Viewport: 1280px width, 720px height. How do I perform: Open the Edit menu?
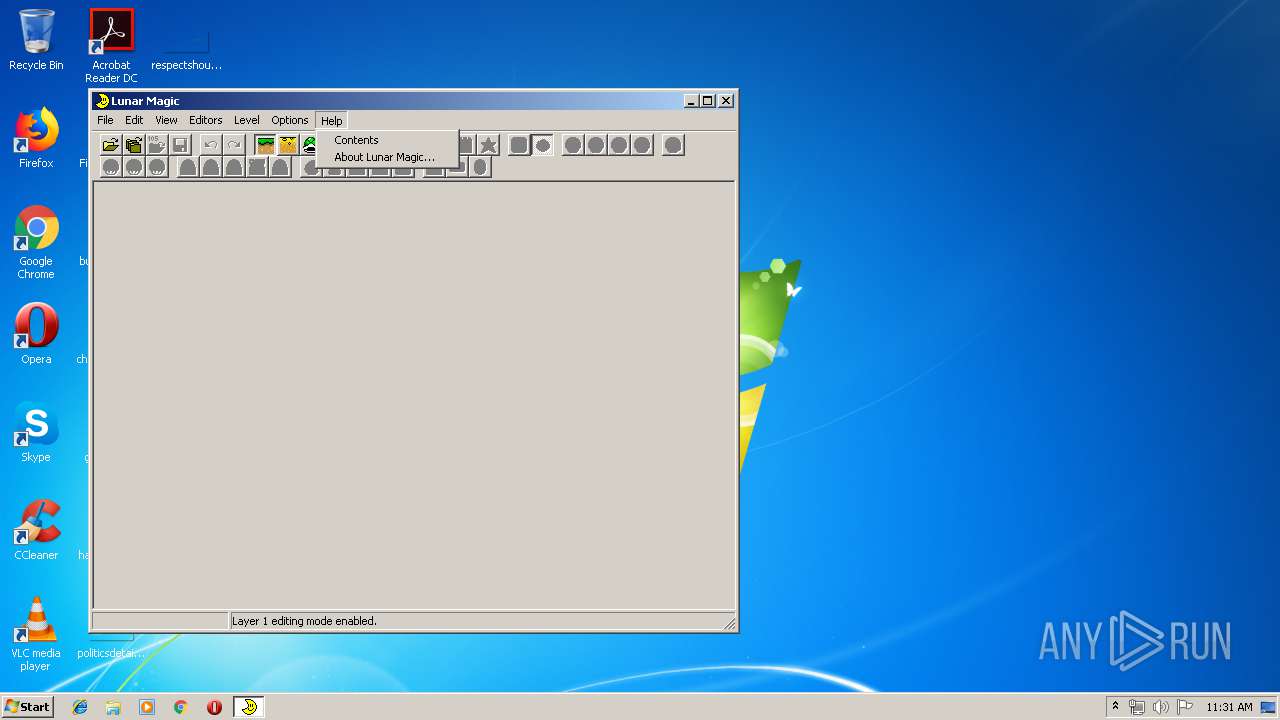[134, 120]
